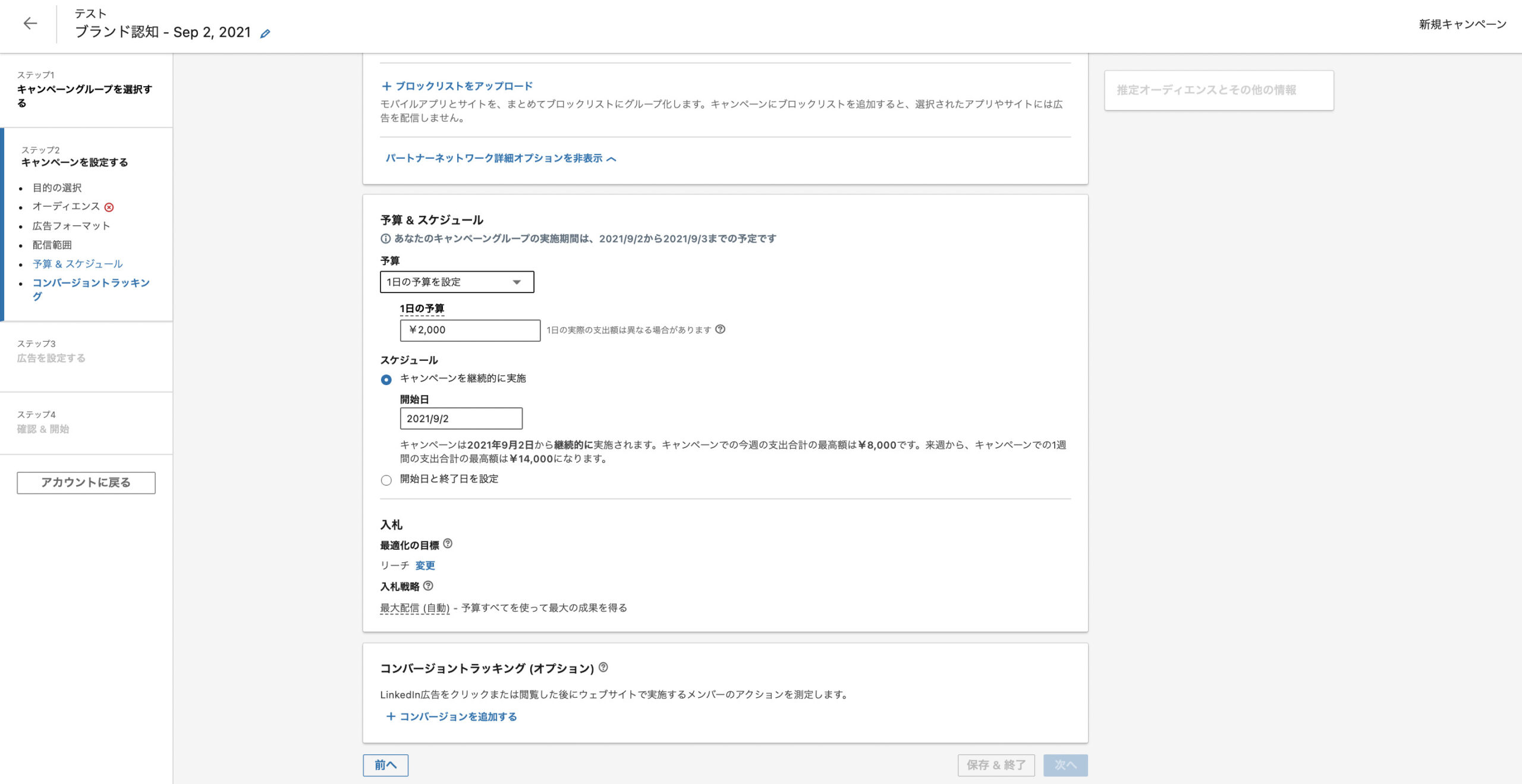Open the 1日の予算を設定 budget dropdown
The image size is (1522, 784).
pyautogui.click(x=457, y=282)
